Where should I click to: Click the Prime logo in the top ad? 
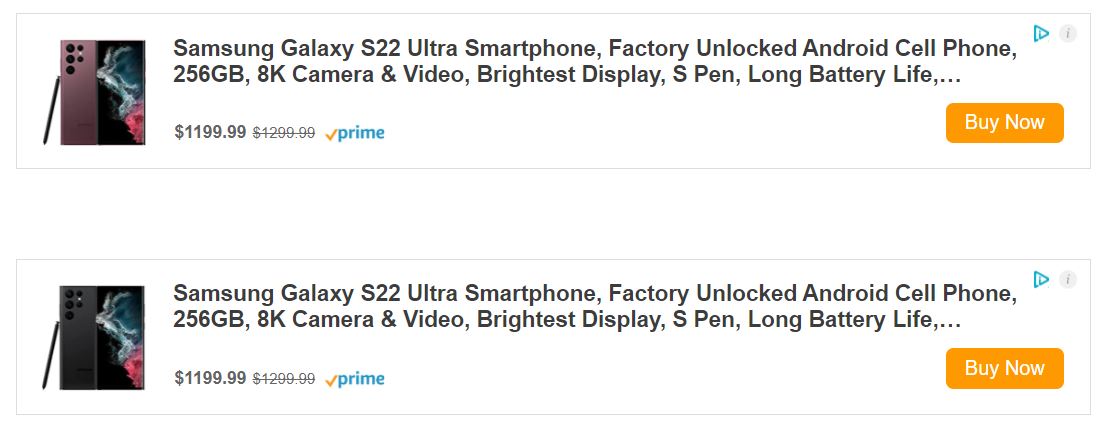pyautogui.click(x=355, y=133)
